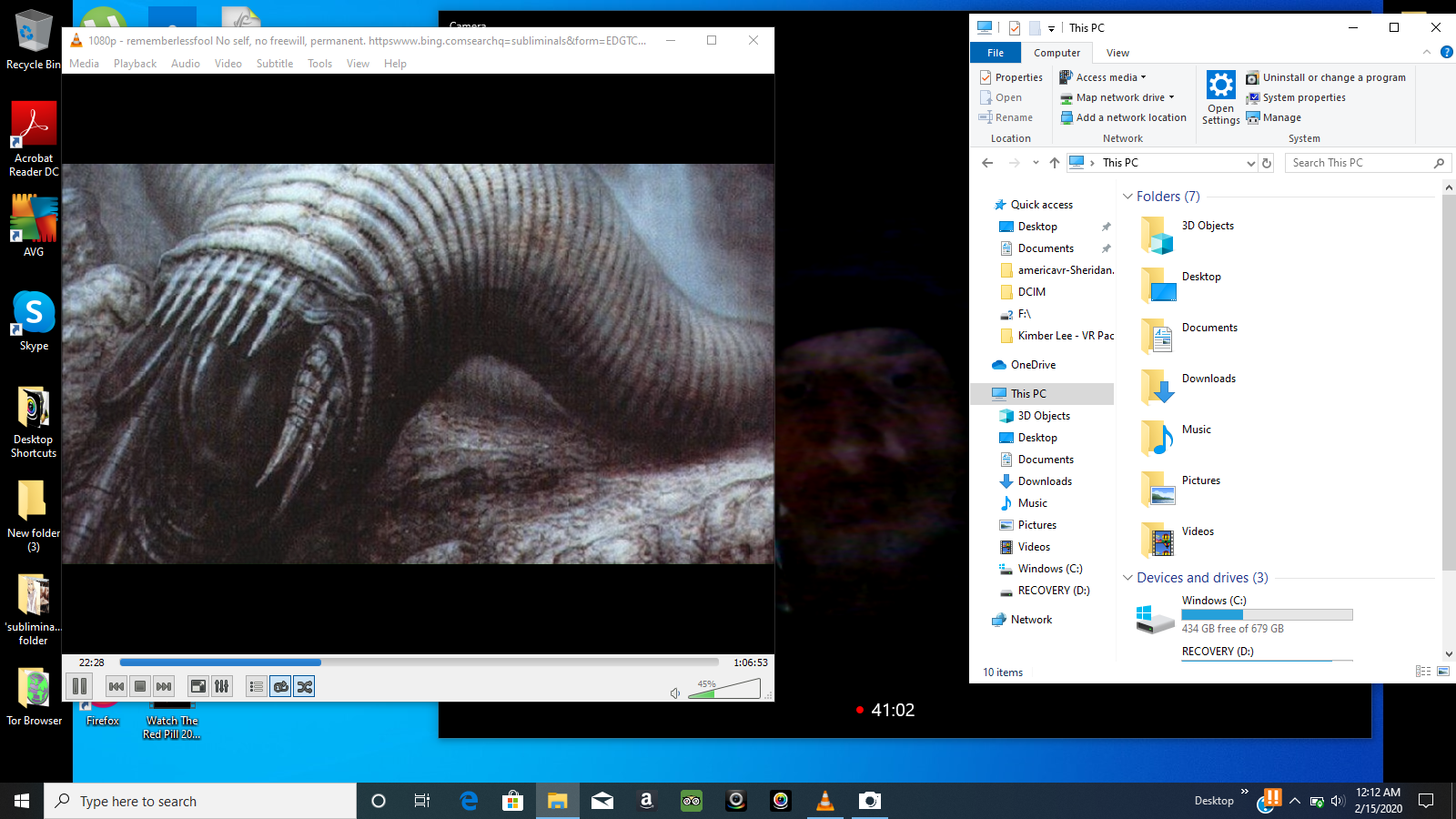Open Microsoft Edge from the taskbar
Viewport: 1456px width, 819px height.
[x=469, y=801]
